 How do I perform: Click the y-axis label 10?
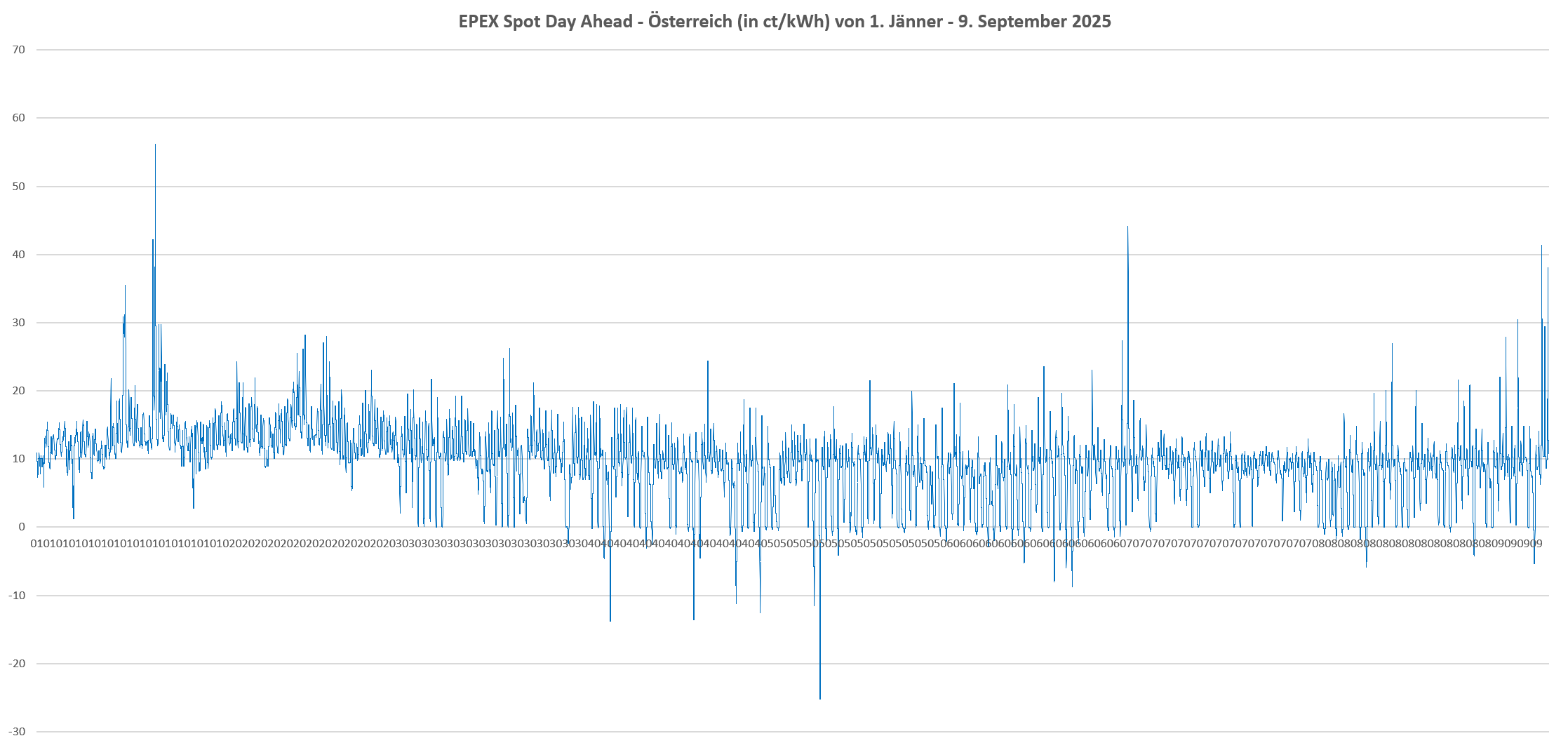(x=19, y=459)
